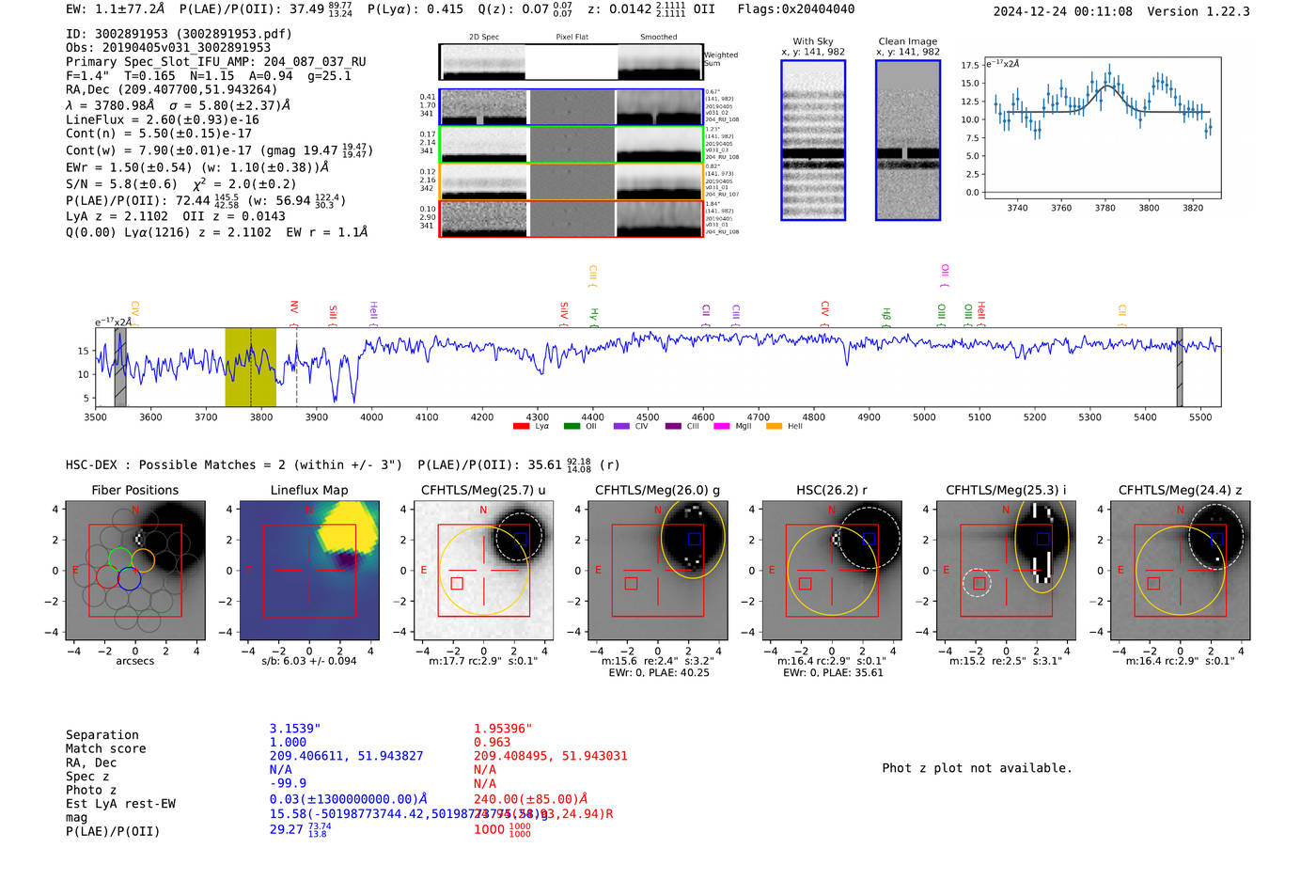Viewport: 1316px width, 896px height.
Task: Click the blue separation value 3.1539"
Action: [295, 729]
